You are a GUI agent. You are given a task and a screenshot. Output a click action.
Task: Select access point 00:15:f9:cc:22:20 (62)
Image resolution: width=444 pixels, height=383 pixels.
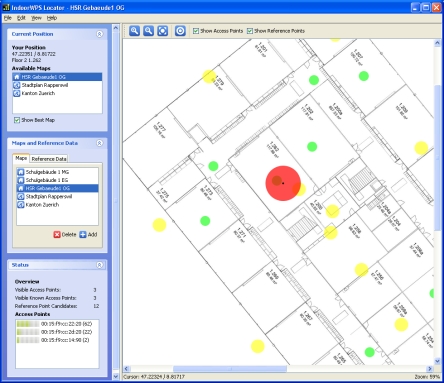click(57, 324)
